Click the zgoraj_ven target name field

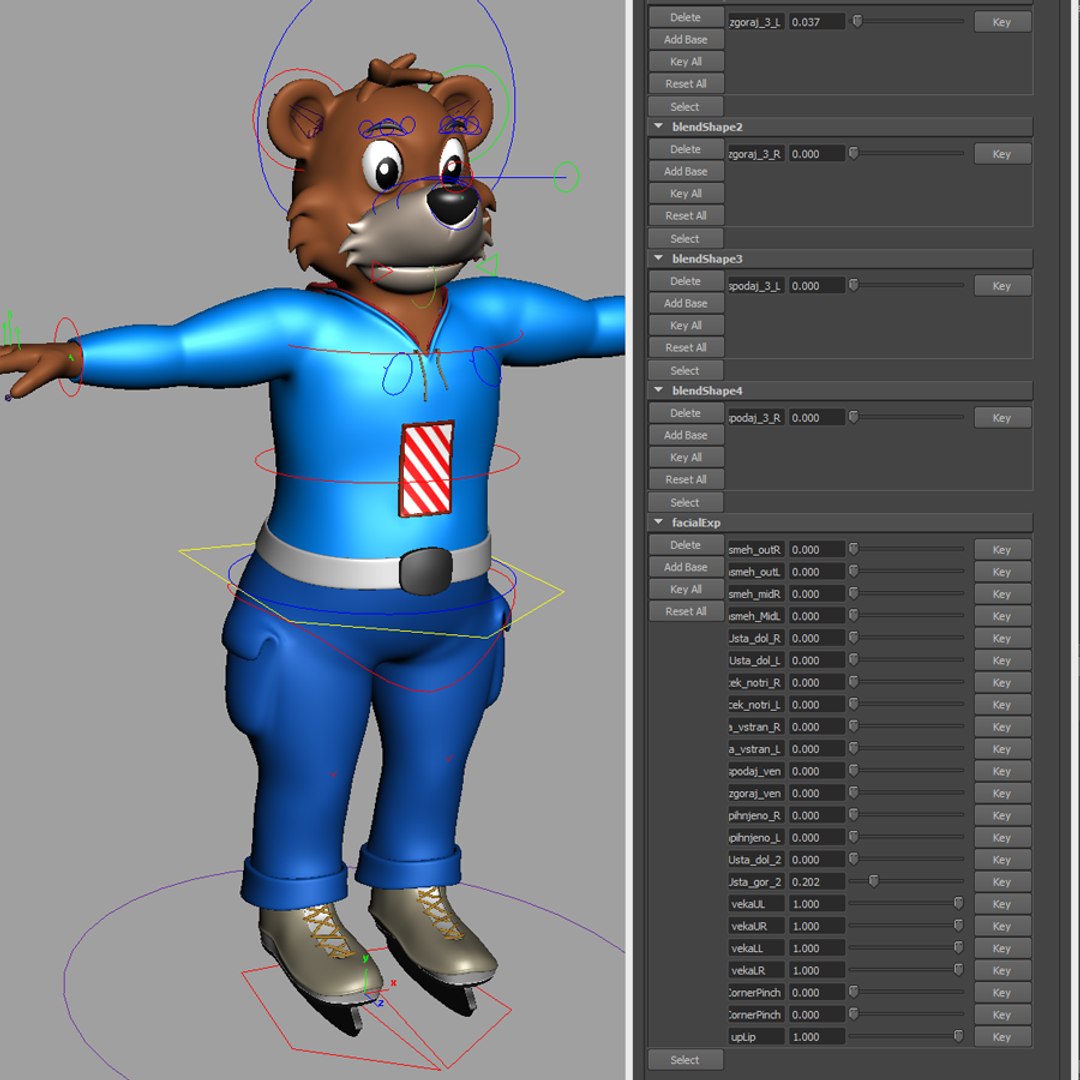tap(756, 793)
